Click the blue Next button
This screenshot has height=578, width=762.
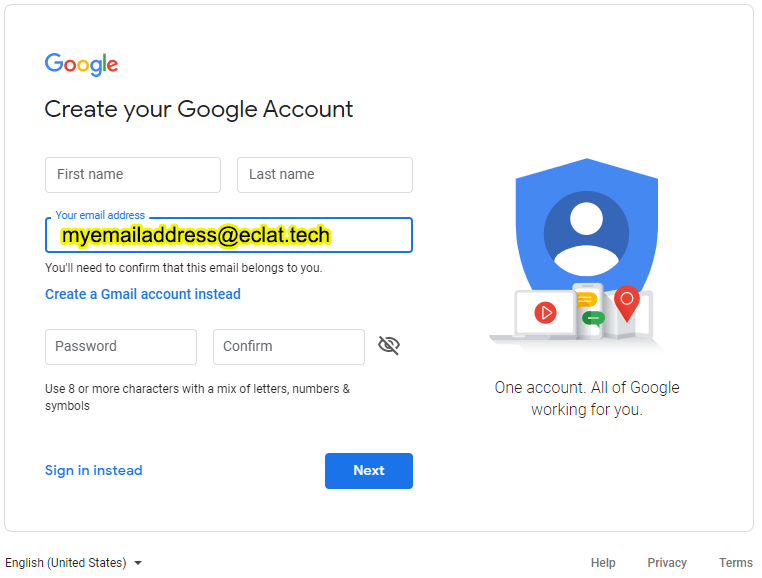pos(369,471)
